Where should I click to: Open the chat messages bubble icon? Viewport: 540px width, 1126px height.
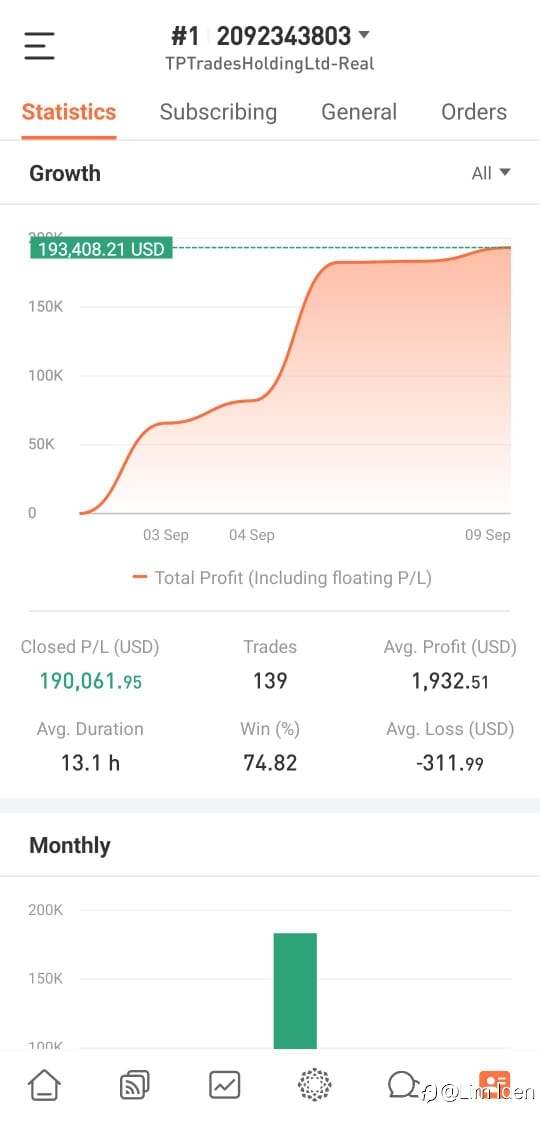pos(404,1084)
